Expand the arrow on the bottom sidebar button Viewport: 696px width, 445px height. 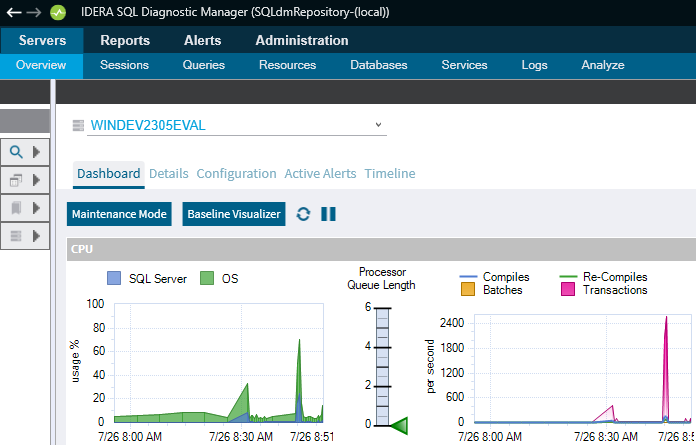point(37,236)
